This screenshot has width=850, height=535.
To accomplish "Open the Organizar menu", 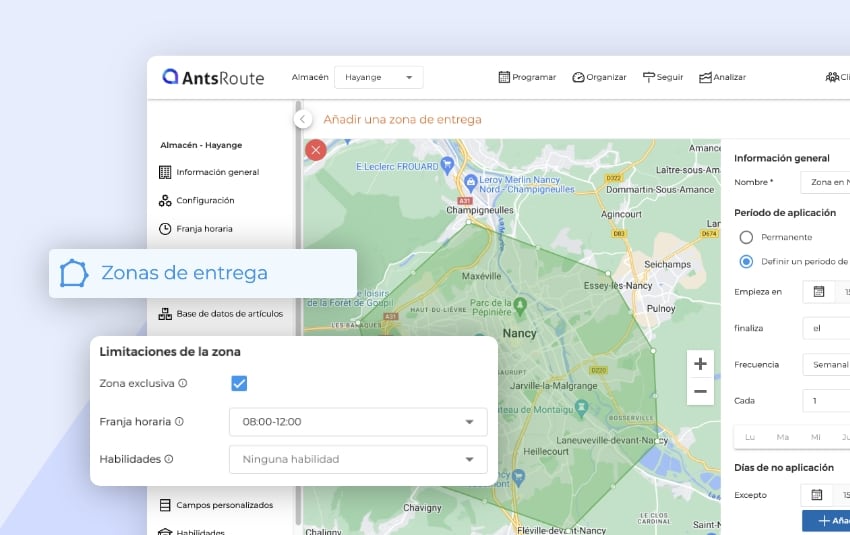I will [x=599, y=77].
